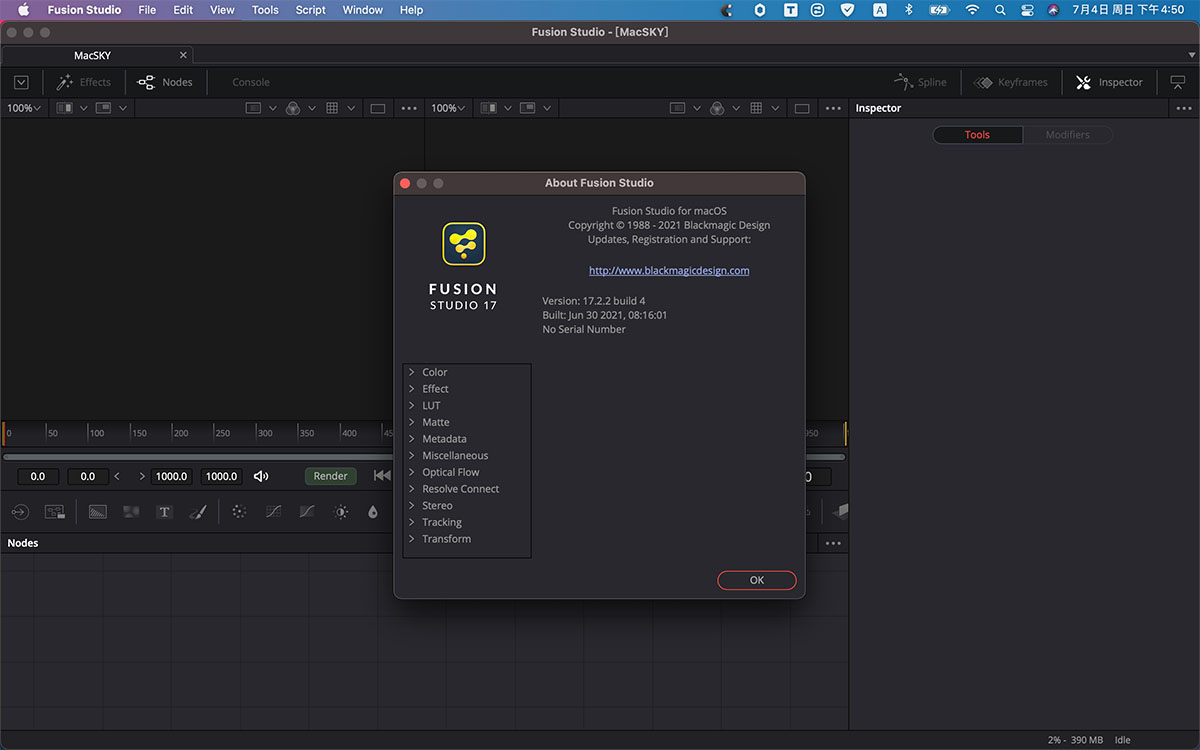The height and width of the screenshot is (750, 1200).
Task: Open the Nodes panel options menu
Action: point(833,543)
